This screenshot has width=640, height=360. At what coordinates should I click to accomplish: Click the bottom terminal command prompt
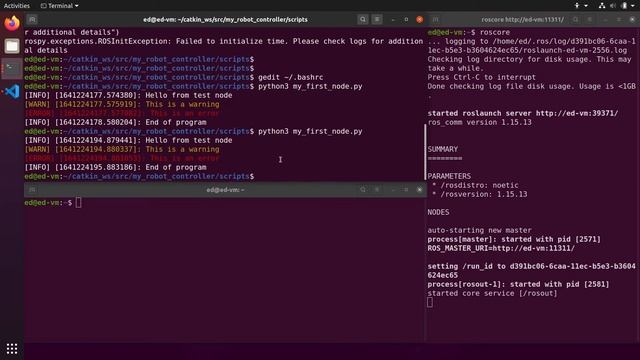[53, 202]
